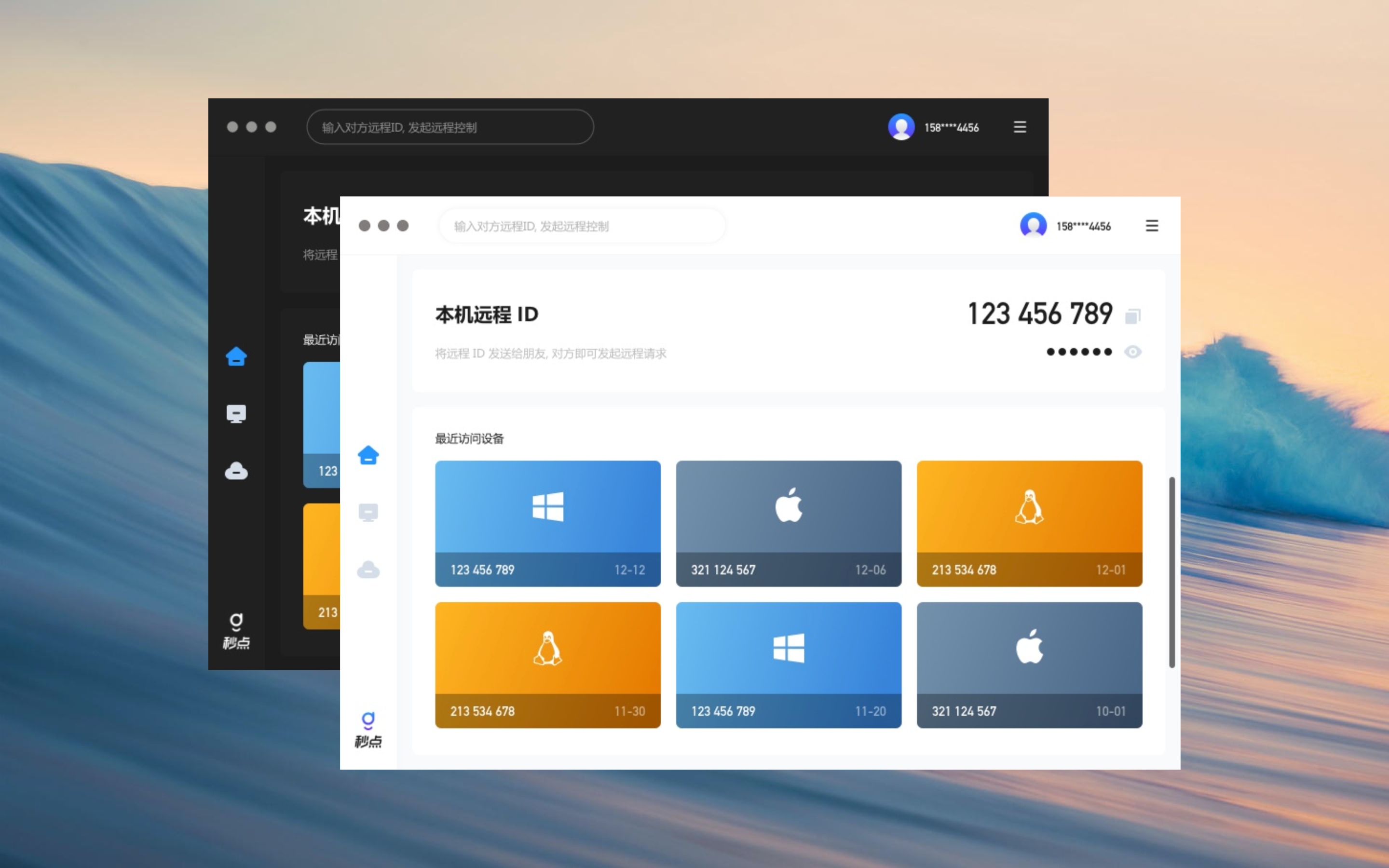Viewport: 1389px width, 868px height.
Task: Click the 最近访问设备 heading in front window
Action: click(x=469, y=439)
